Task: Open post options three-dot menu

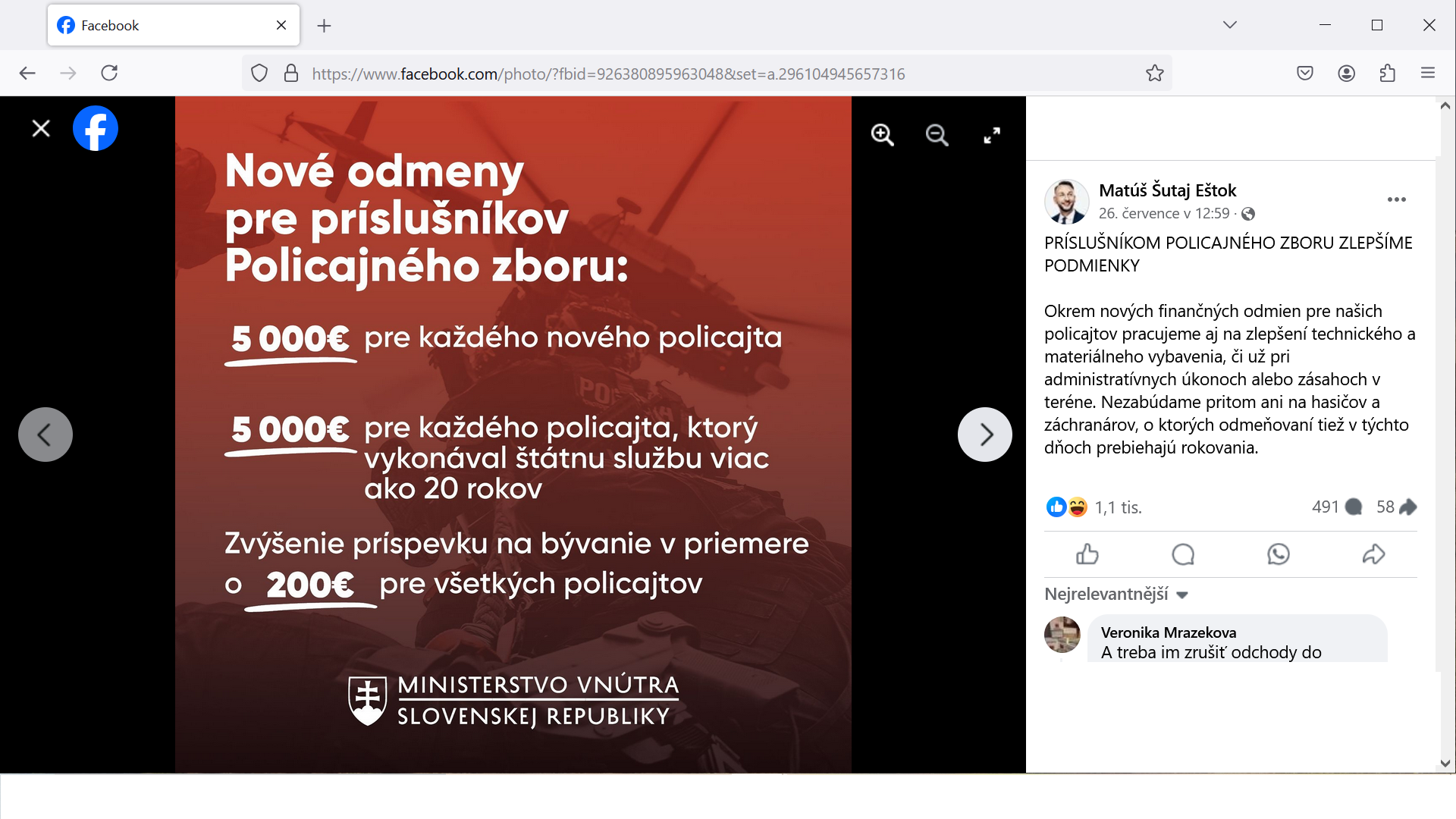Action: (1396, 199)
